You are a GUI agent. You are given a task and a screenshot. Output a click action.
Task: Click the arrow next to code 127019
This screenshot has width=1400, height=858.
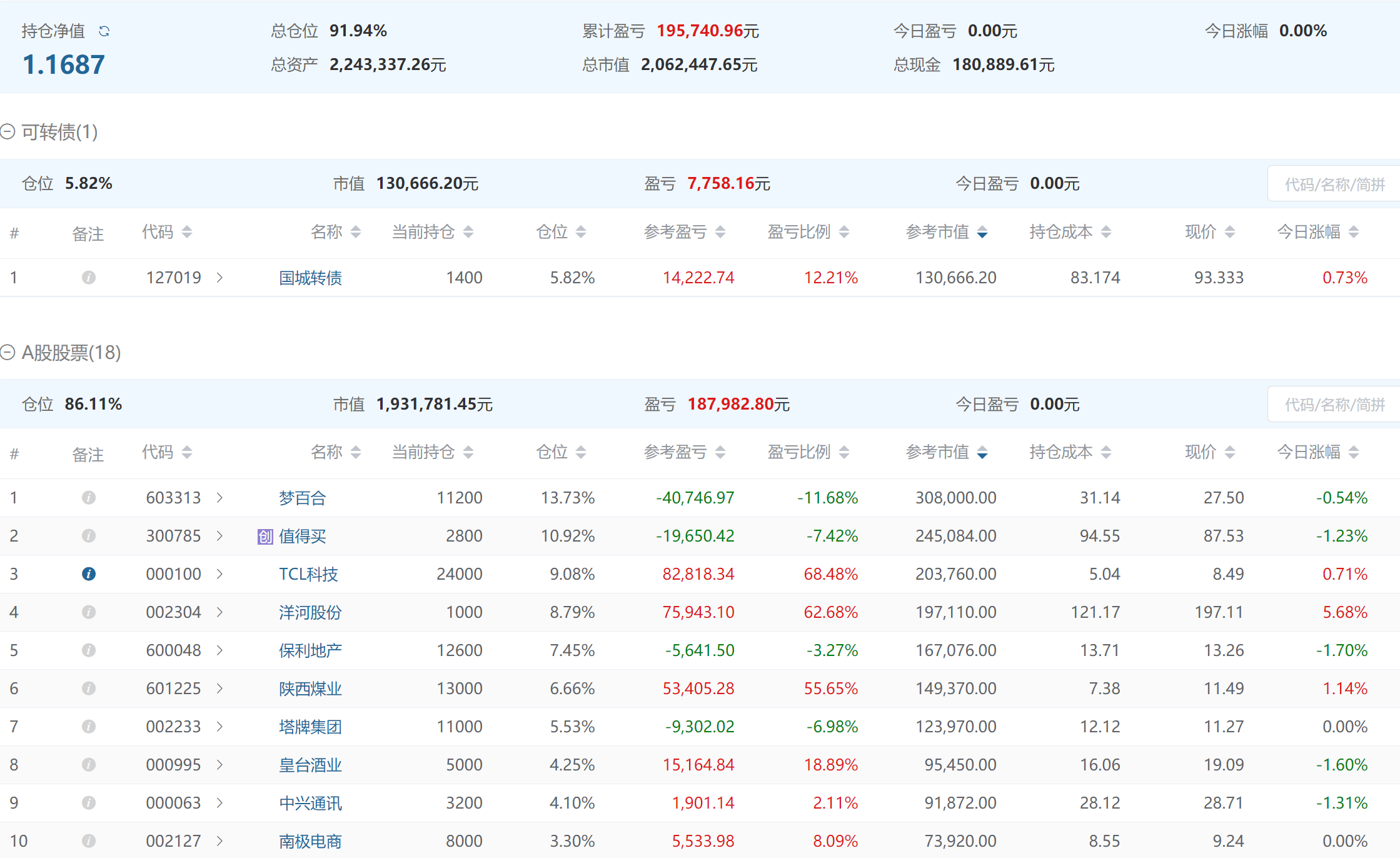(220, 278)
